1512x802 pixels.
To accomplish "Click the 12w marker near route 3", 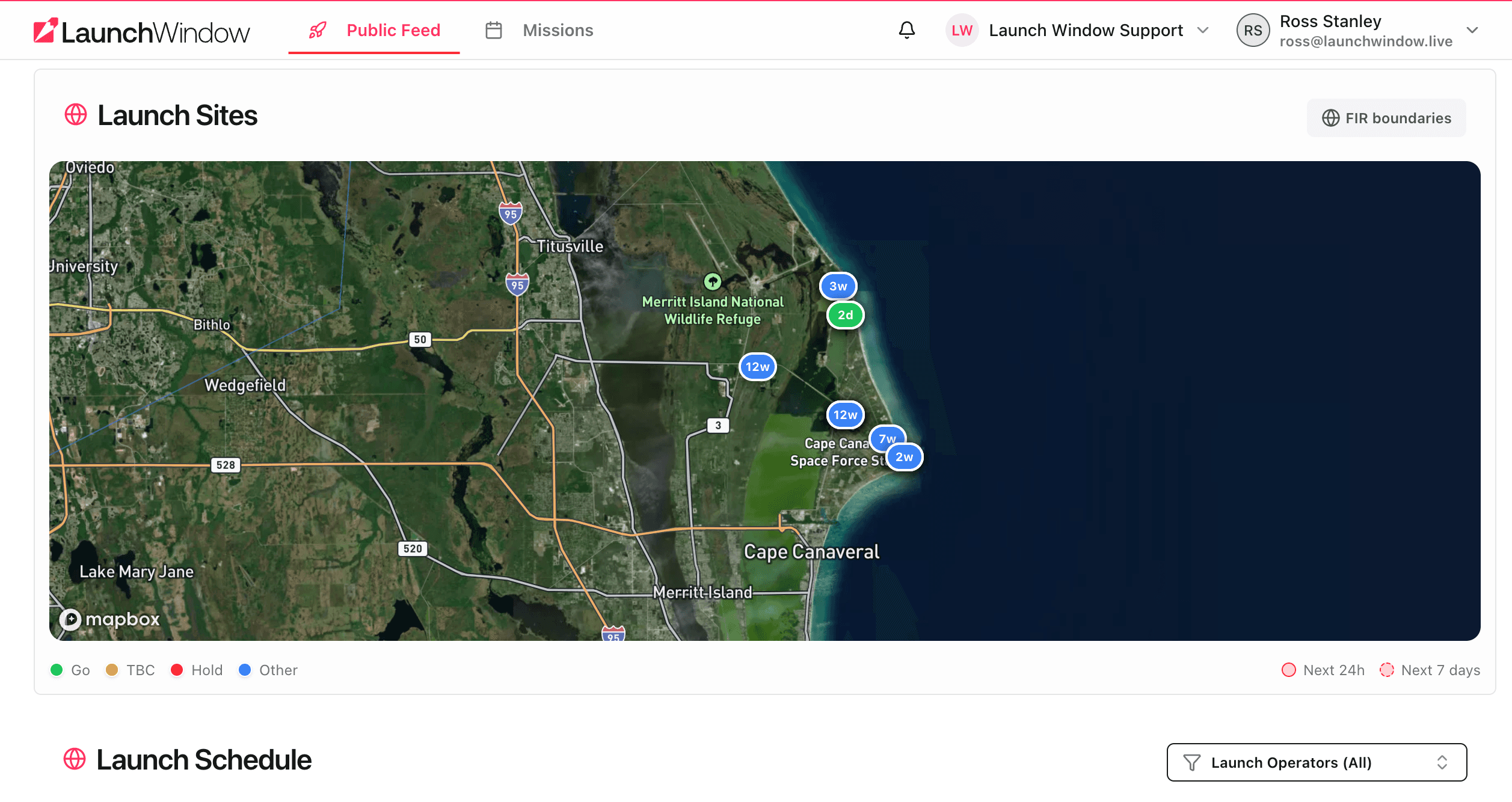I will click(757, 367).
